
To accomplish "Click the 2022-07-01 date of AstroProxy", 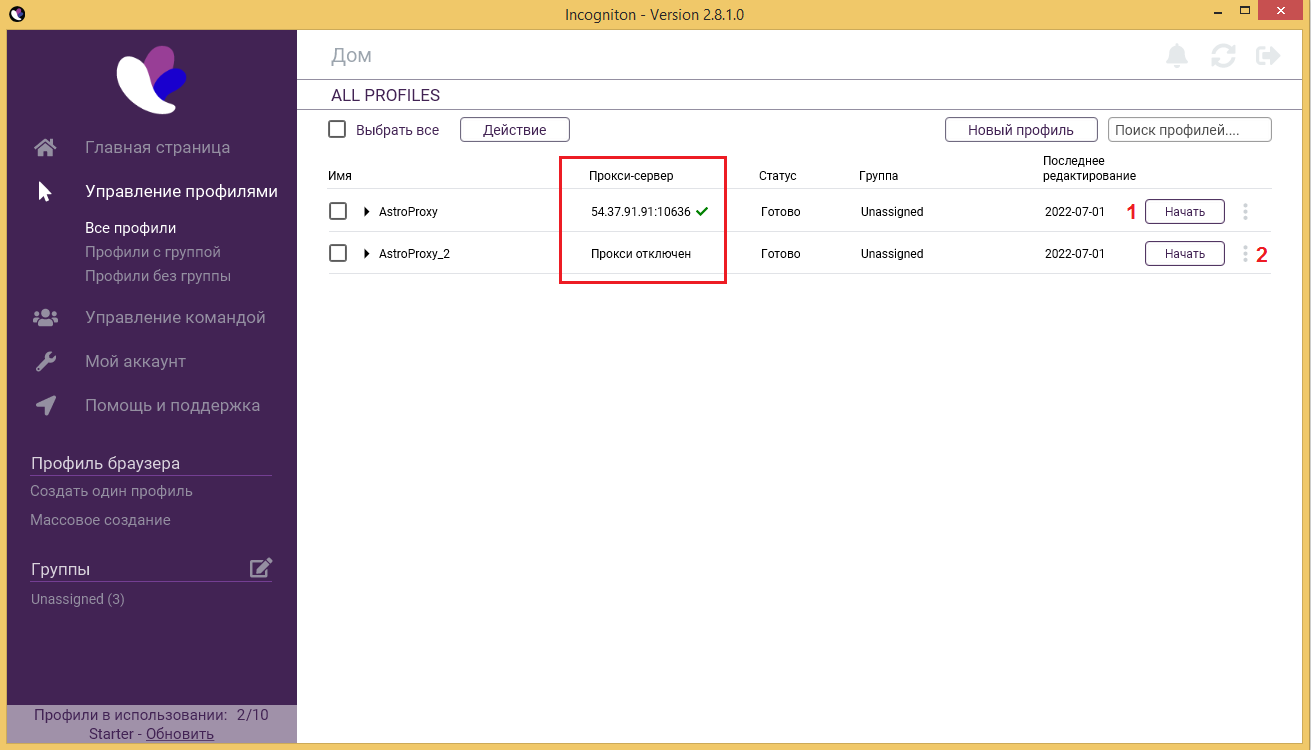I will (1075, 212).
